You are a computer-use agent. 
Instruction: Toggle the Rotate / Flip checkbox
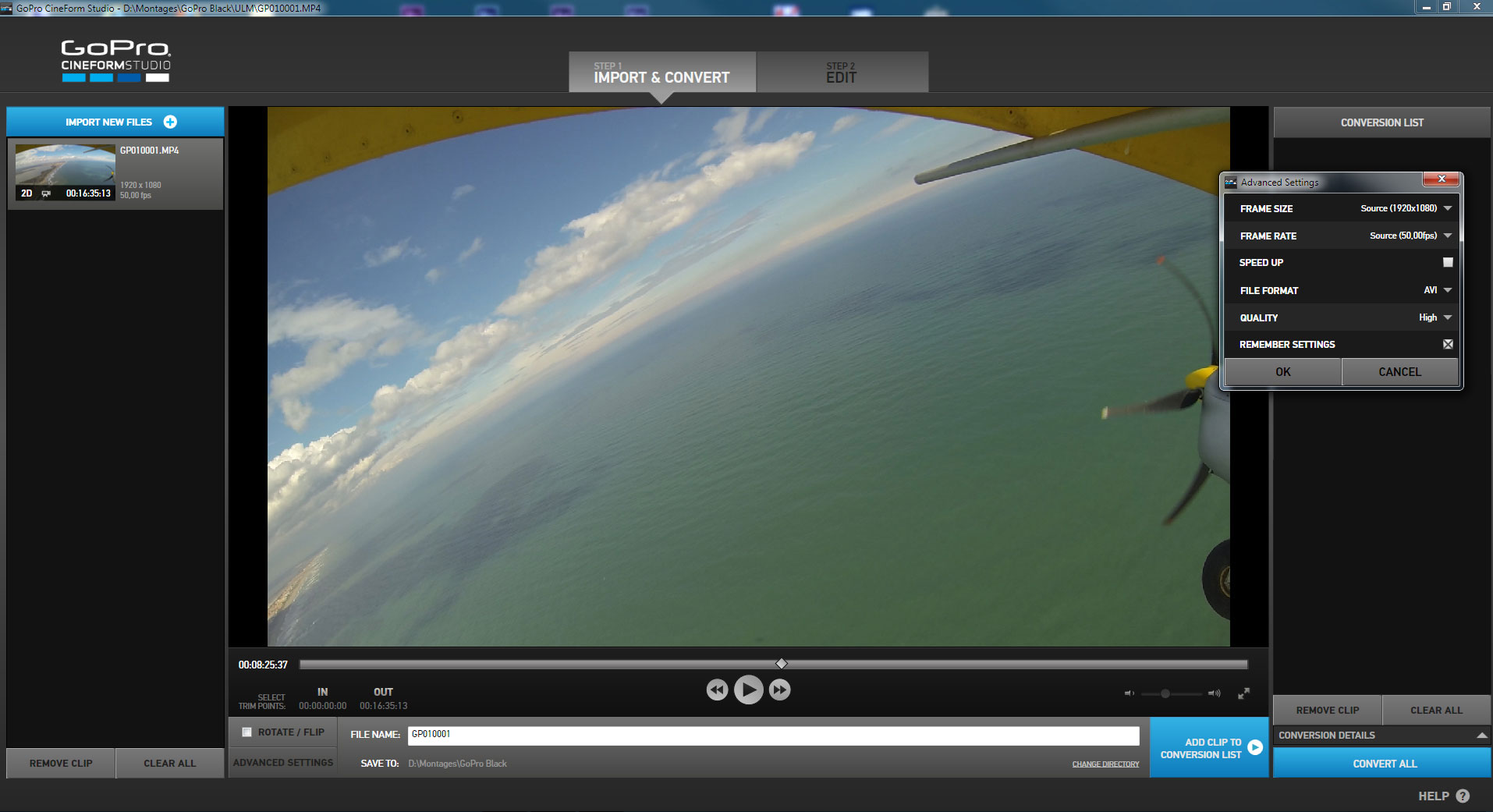click(246, 732)
